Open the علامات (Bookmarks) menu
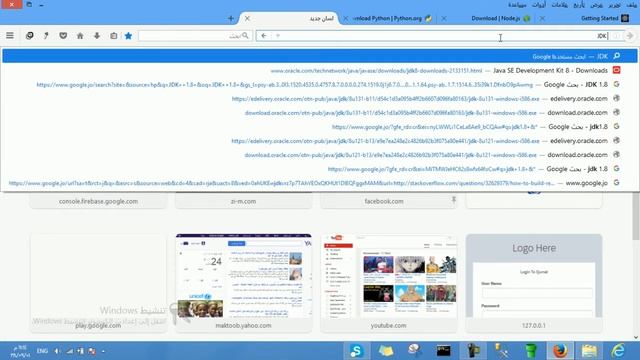This screenshot has height=360, width=640. point(559,5)
